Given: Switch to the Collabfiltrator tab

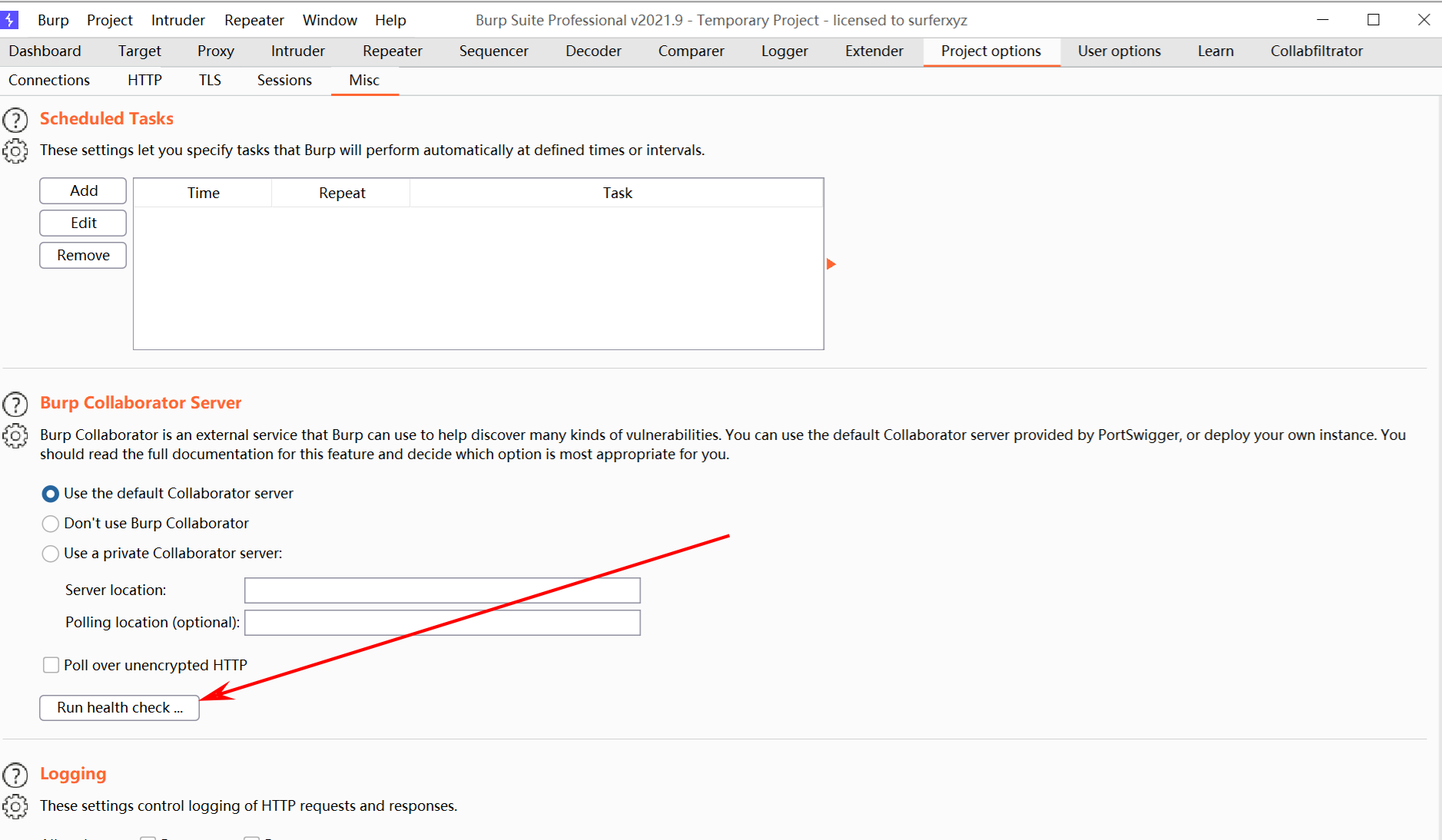Looking at the screenshot, I should pyautogui.click(x=1316, y=51).
